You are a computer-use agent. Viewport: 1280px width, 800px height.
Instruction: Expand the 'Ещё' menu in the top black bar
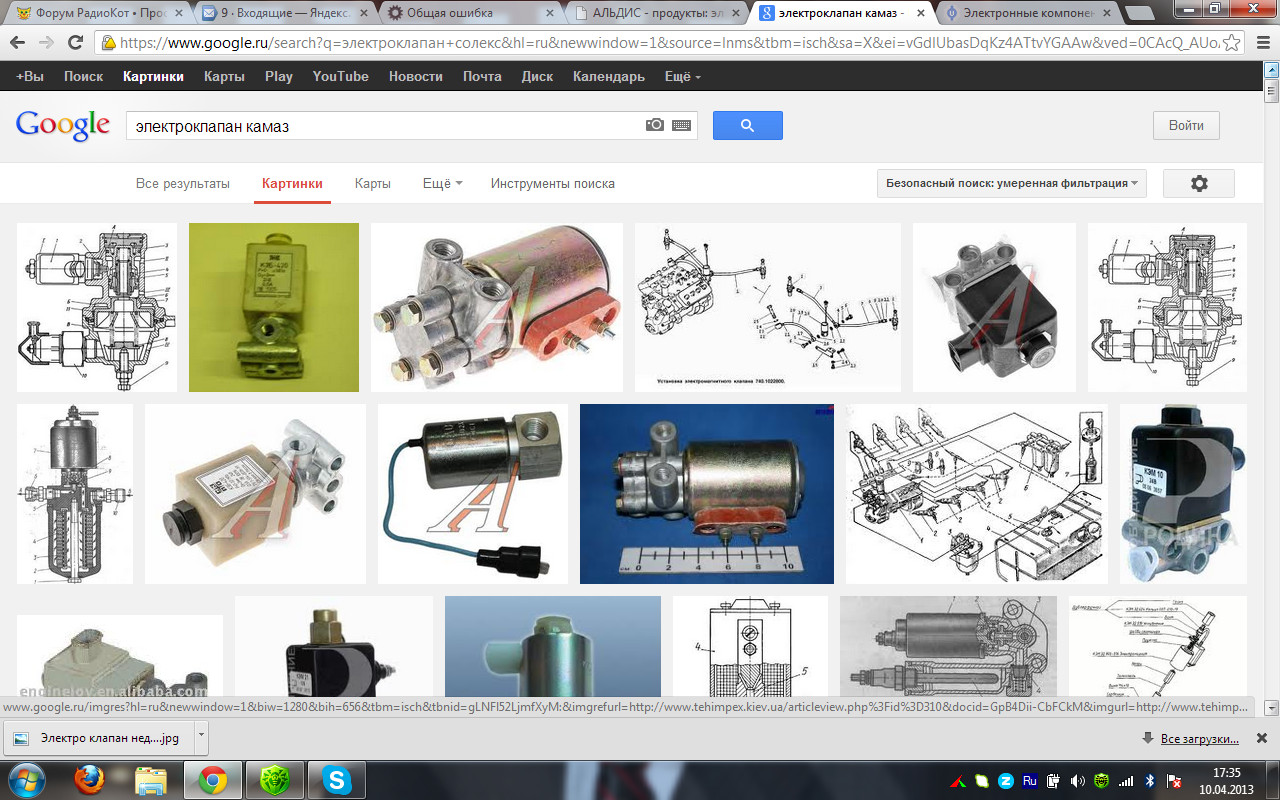pos(682,77)
